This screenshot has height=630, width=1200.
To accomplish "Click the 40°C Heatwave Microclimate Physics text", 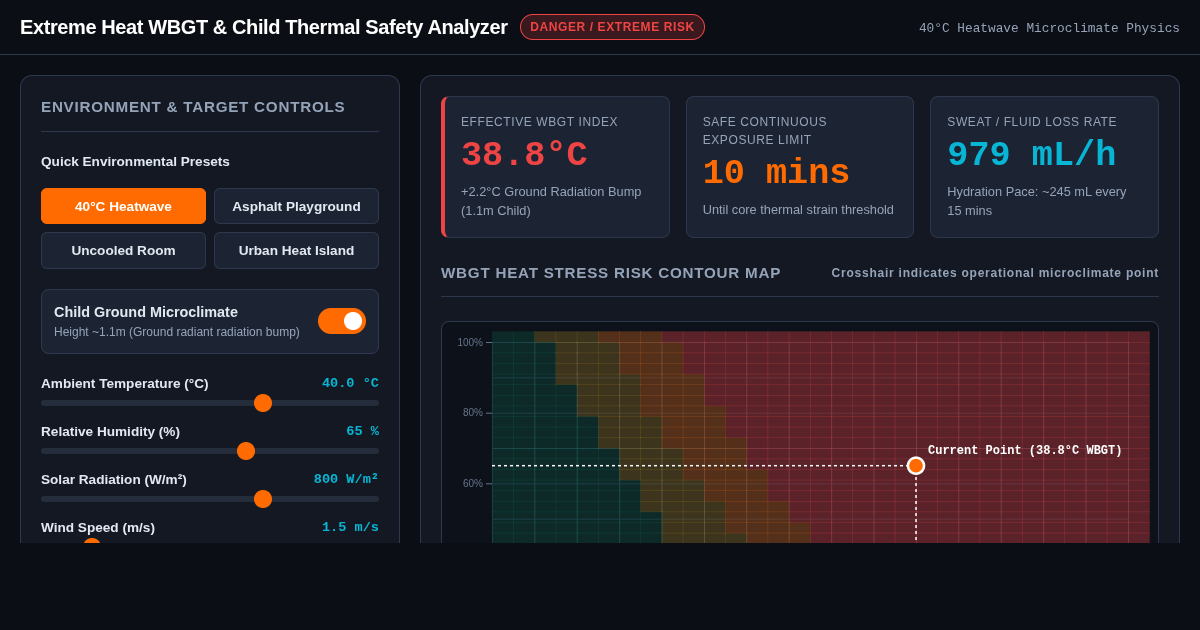I will [x=1049, y=28].
